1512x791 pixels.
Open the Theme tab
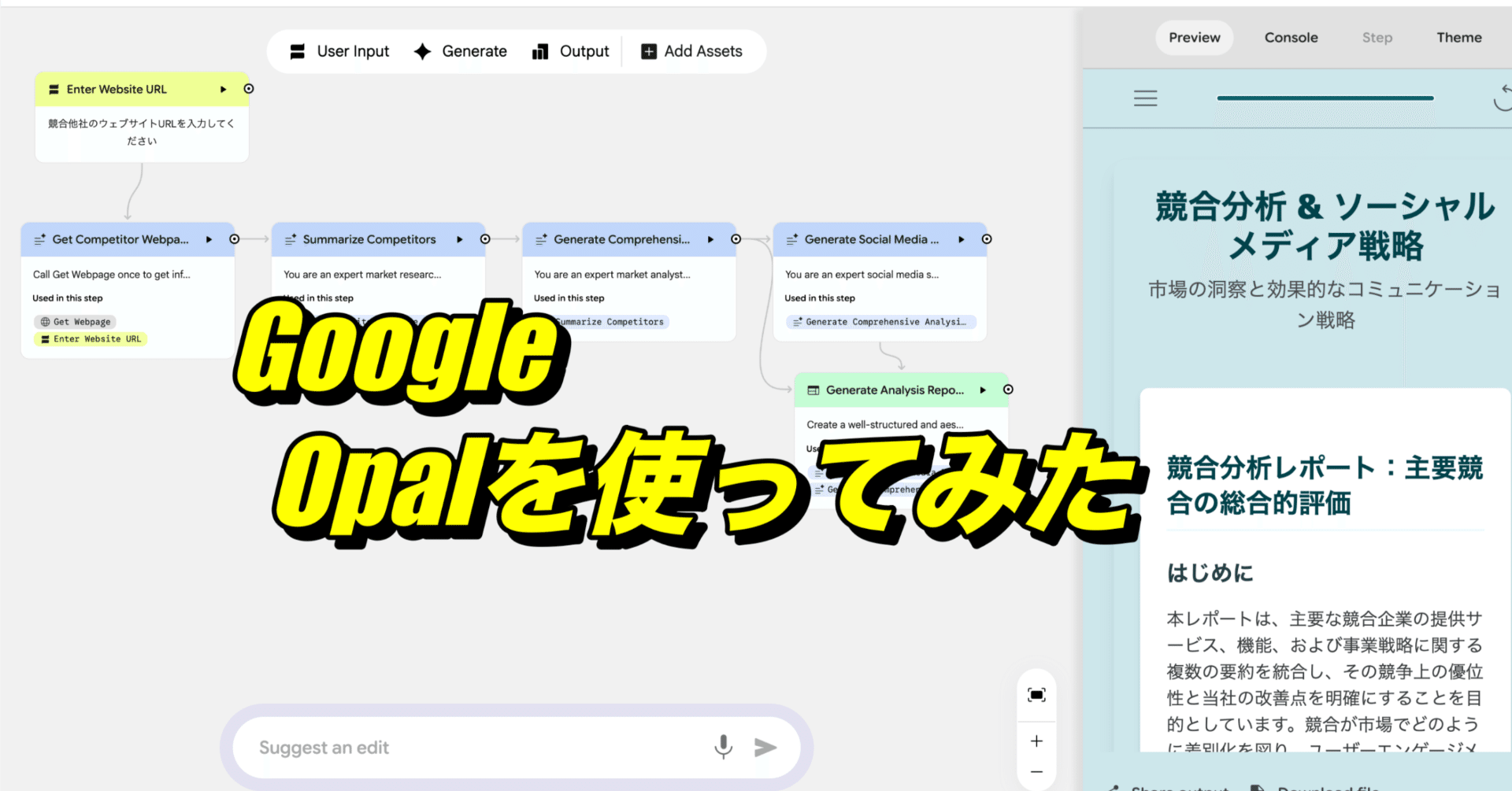1459,37
